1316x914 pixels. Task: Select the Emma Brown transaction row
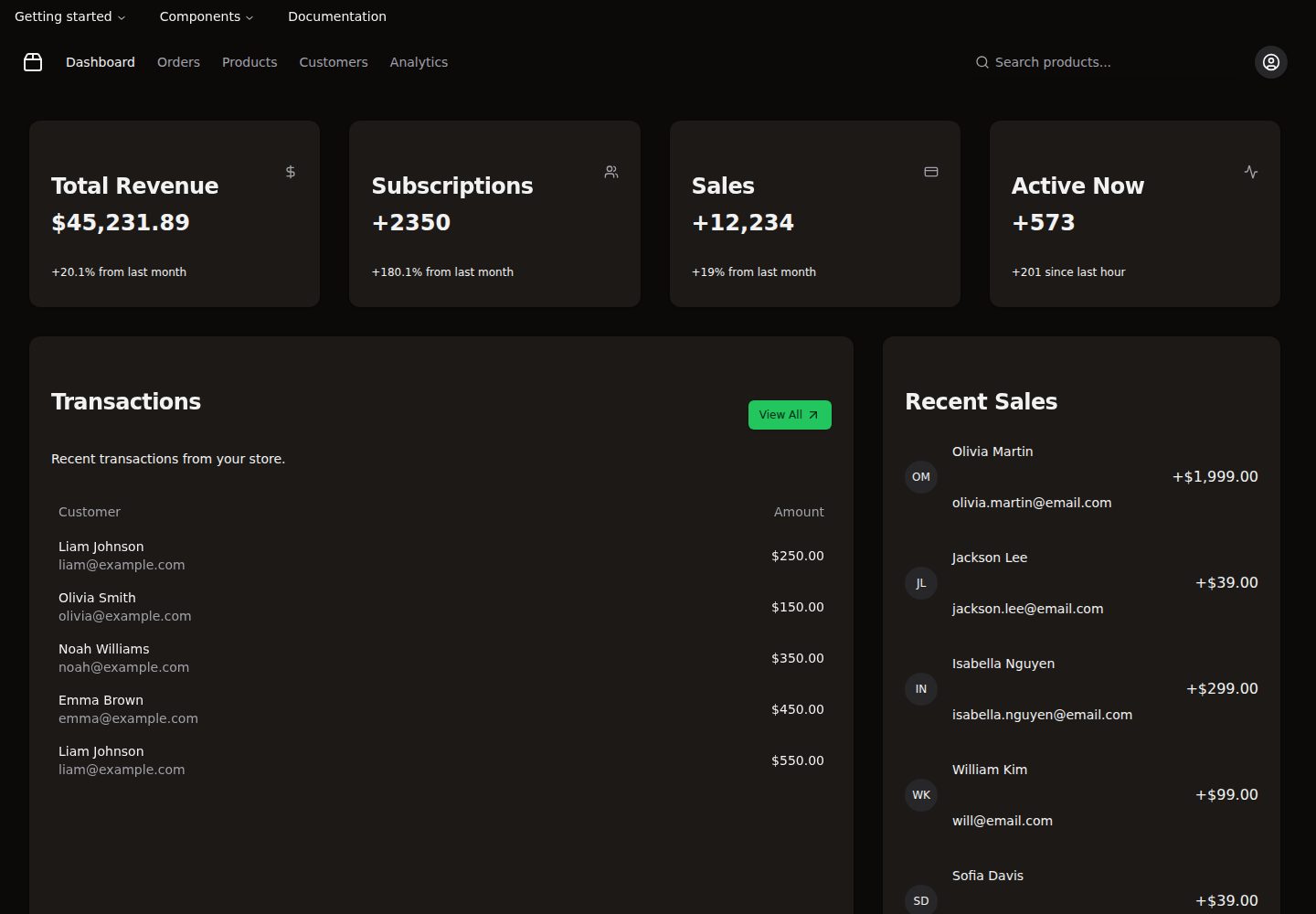(x=441, y=709)
